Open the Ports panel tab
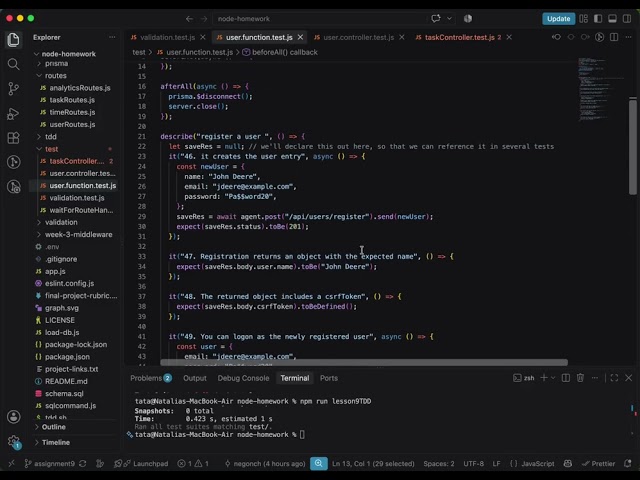Image resolution: width=640 pixels, height=480 pixels. (x=329, y=378)
